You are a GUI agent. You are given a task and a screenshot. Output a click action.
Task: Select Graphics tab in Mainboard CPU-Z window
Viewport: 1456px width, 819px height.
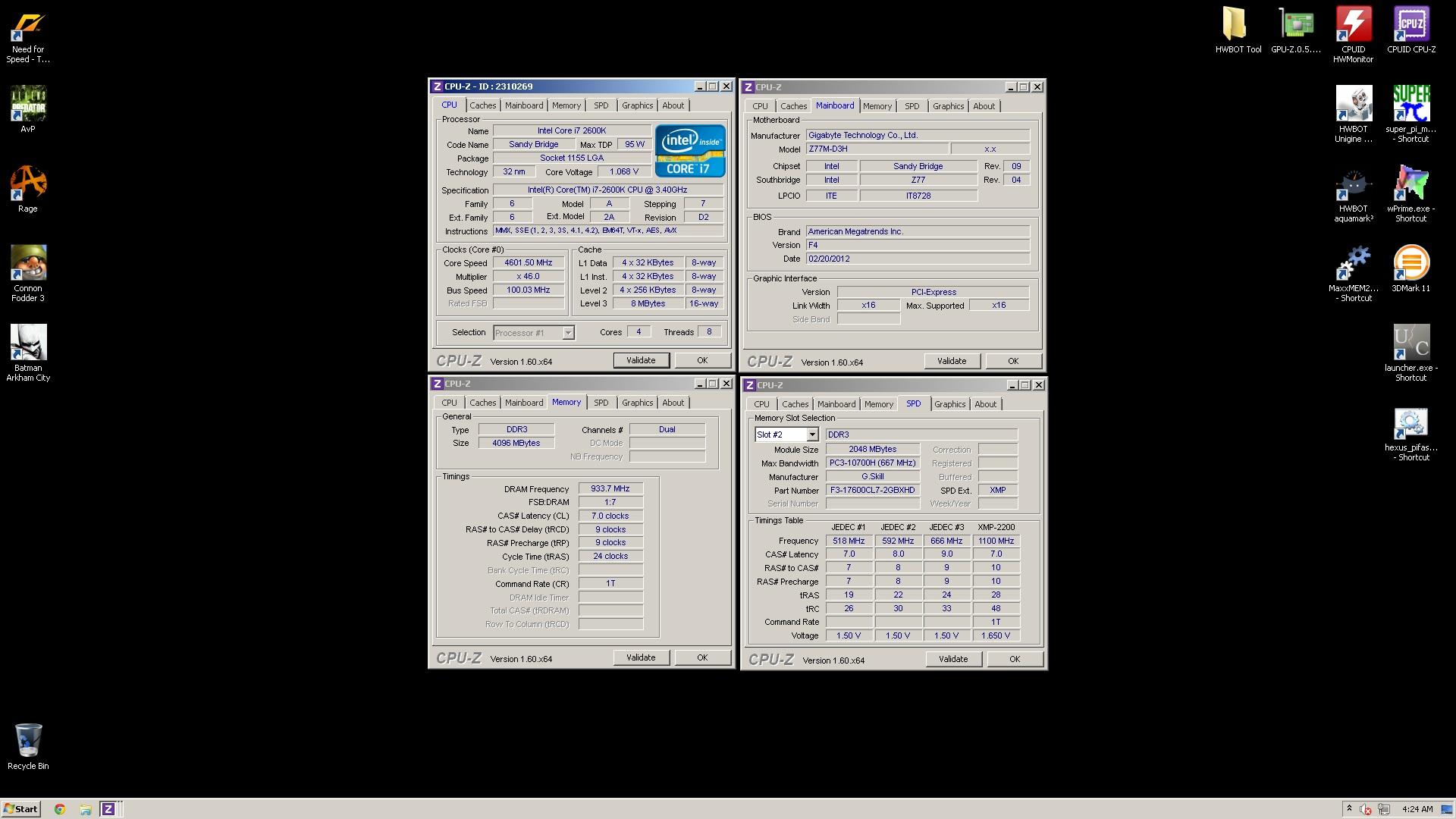tap(948, 106)
